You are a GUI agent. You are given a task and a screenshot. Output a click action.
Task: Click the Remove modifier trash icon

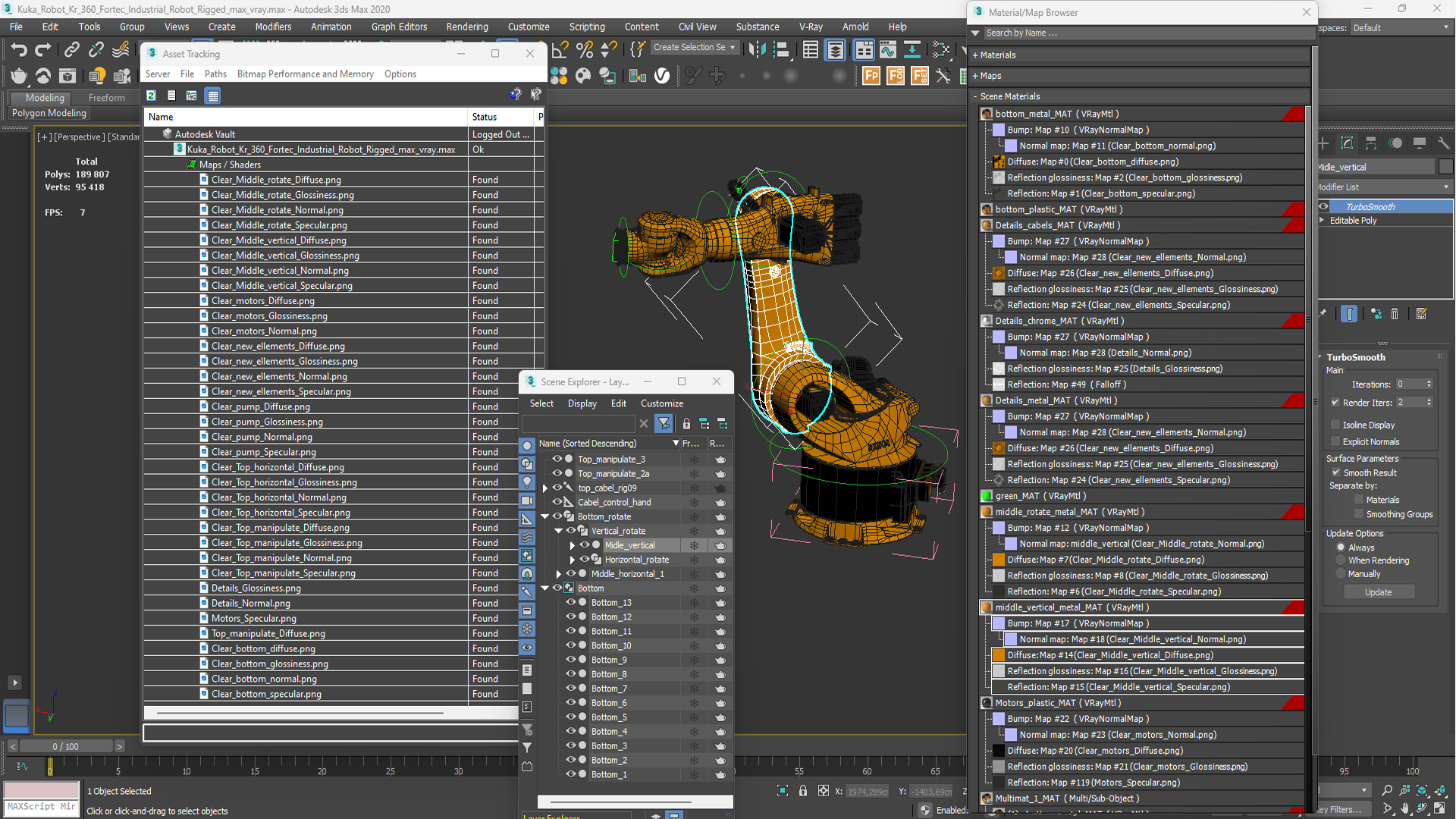[x=1395, y=314]
